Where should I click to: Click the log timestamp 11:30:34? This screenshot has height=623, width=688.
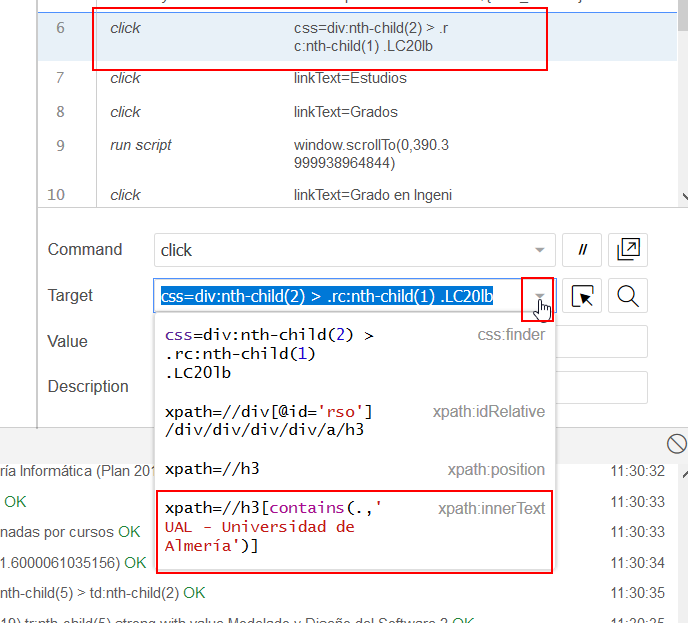637,563
